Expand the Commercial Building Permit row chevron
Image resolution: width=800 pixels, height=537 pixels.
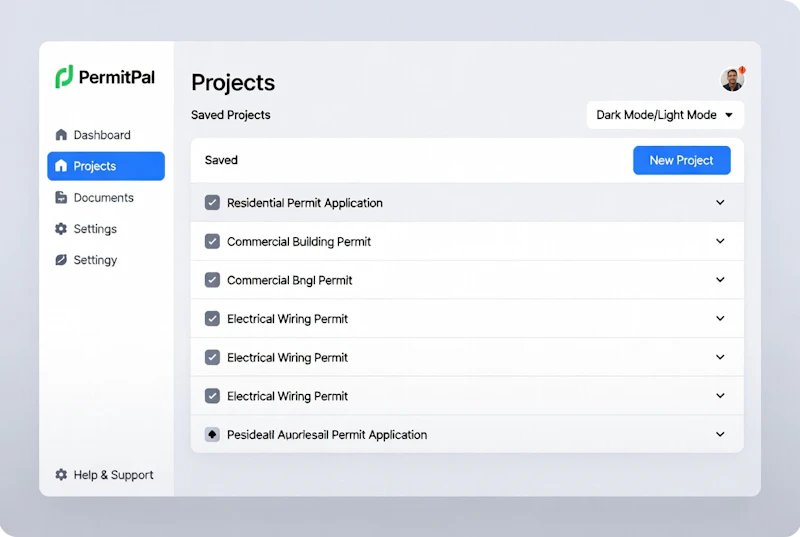[720, 241]
